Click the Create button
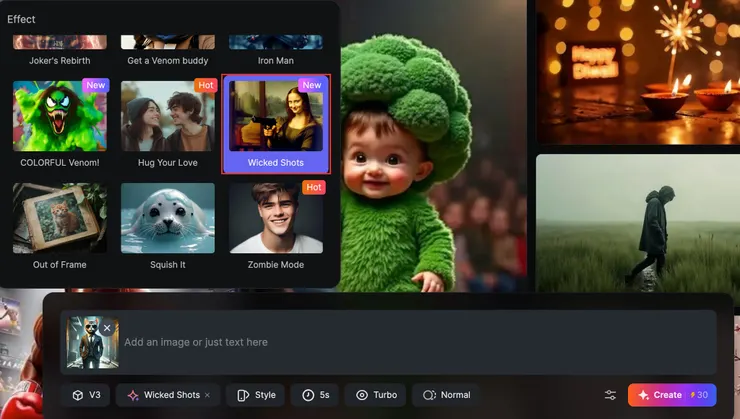Image resolution: width=740 pixels, height=419 pixels. (x=672, y=395)
